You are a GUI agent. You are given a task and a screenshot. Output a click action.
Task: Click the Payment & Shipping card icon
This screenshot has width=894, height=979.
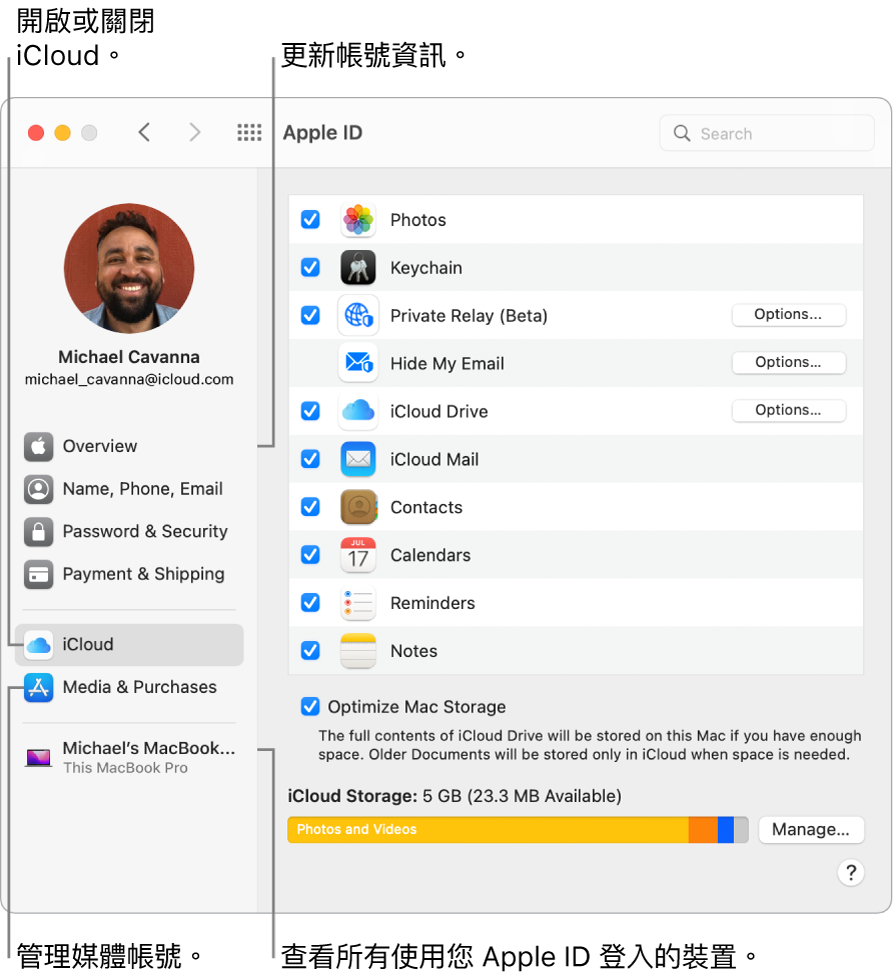click(x=39, y=574)
